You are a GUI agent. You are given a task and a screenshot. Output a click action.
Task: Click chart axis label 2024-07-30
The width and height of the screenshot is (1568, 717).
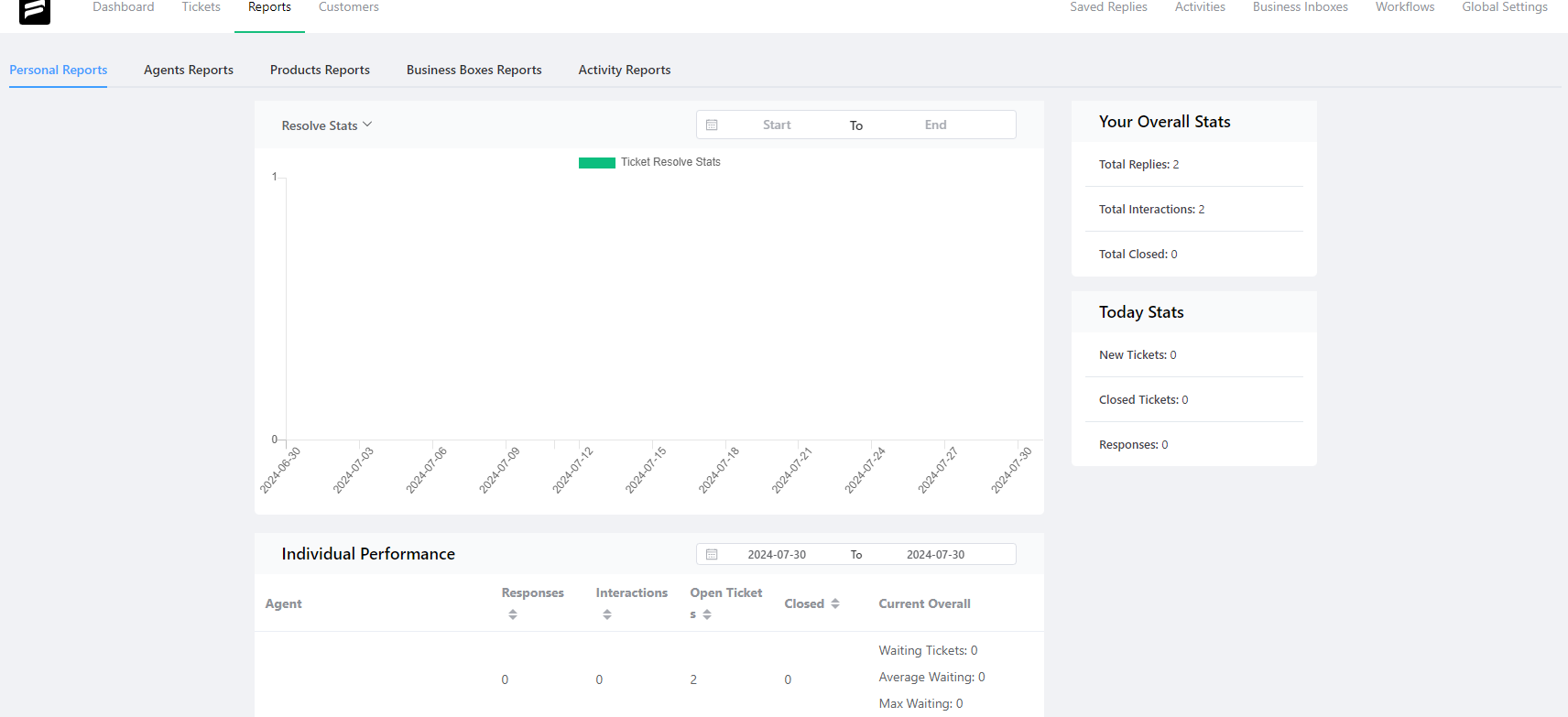(1011, 471)
